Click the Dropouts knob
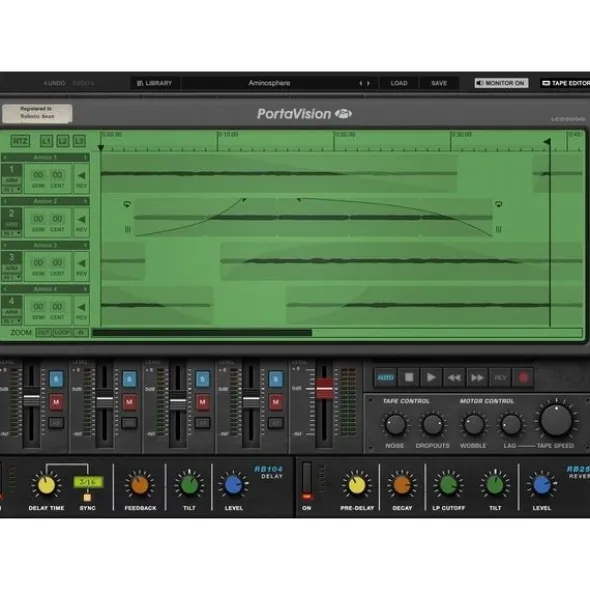590x591 pixels. pyautogui.click(x=432, y=425)
